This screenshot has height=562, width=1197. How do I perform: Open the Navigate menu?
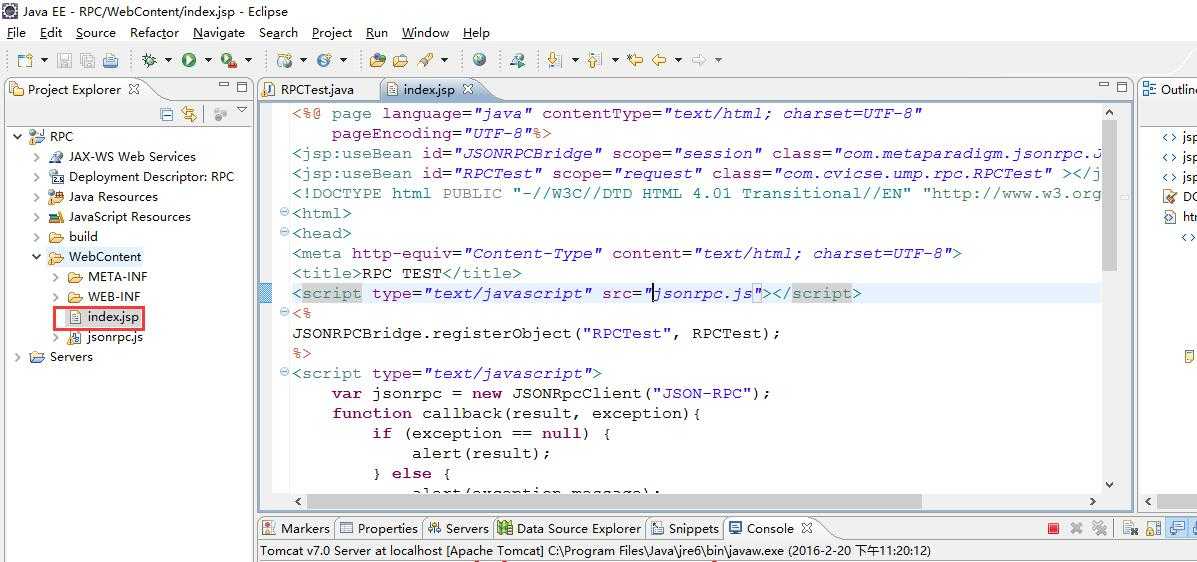pos(219,33)
